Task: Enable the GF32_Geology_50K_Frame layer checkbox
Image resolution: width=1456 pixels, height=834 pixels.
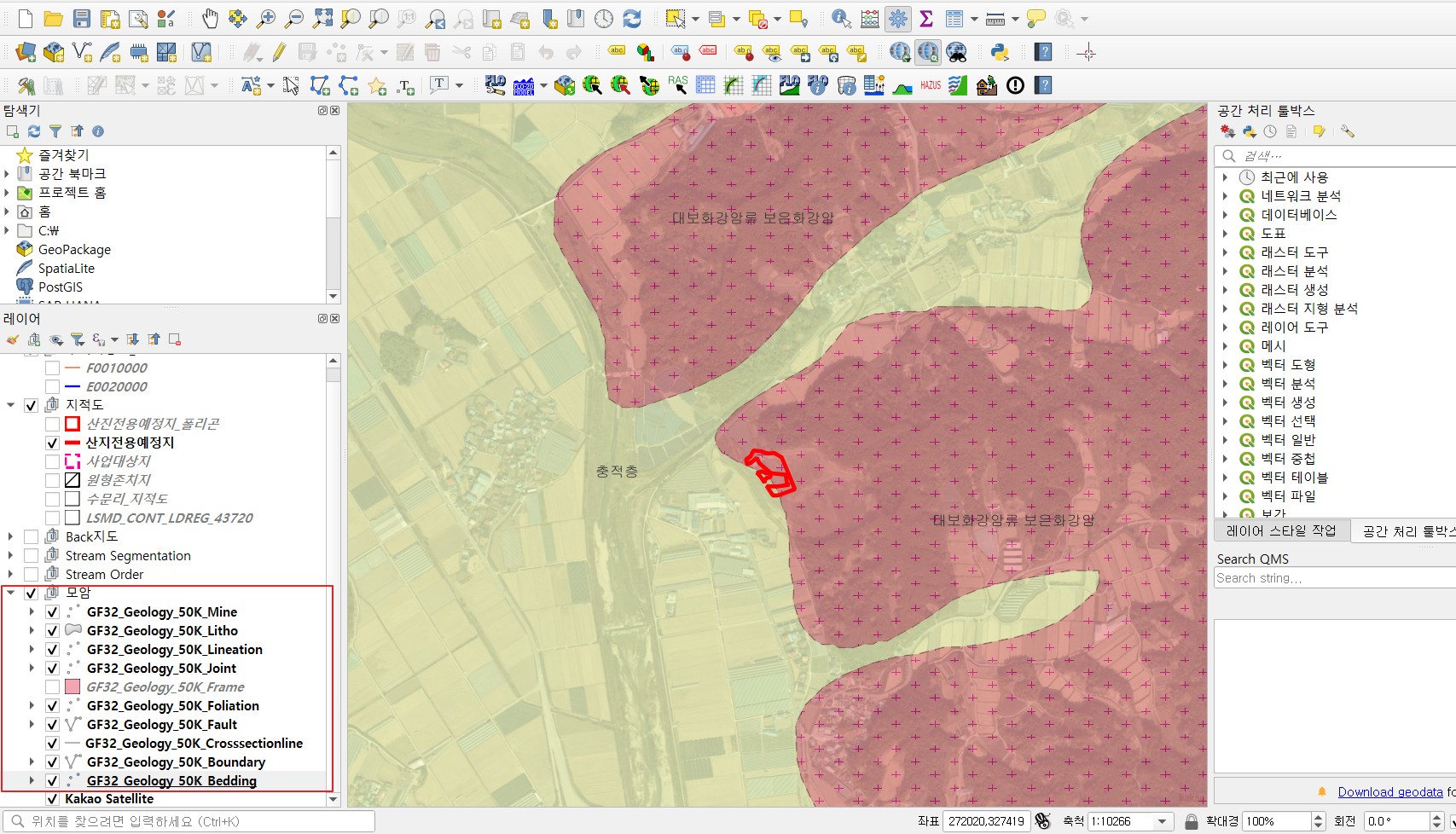Action: pos(52,687)
